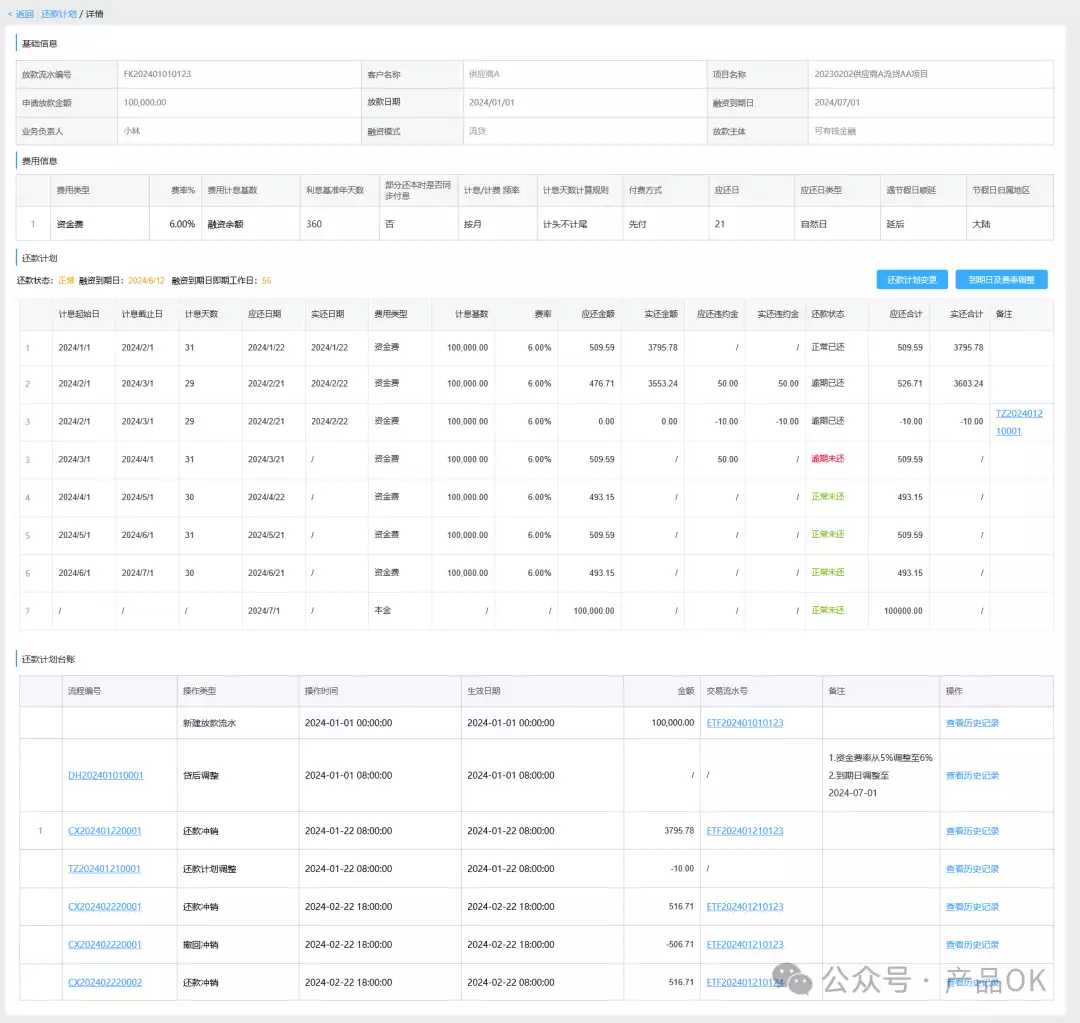Open transaction ETF202401210123 in the 3795.78 row
The width and height of the screenshot is (1080, 1023).
tap(744, 831)
